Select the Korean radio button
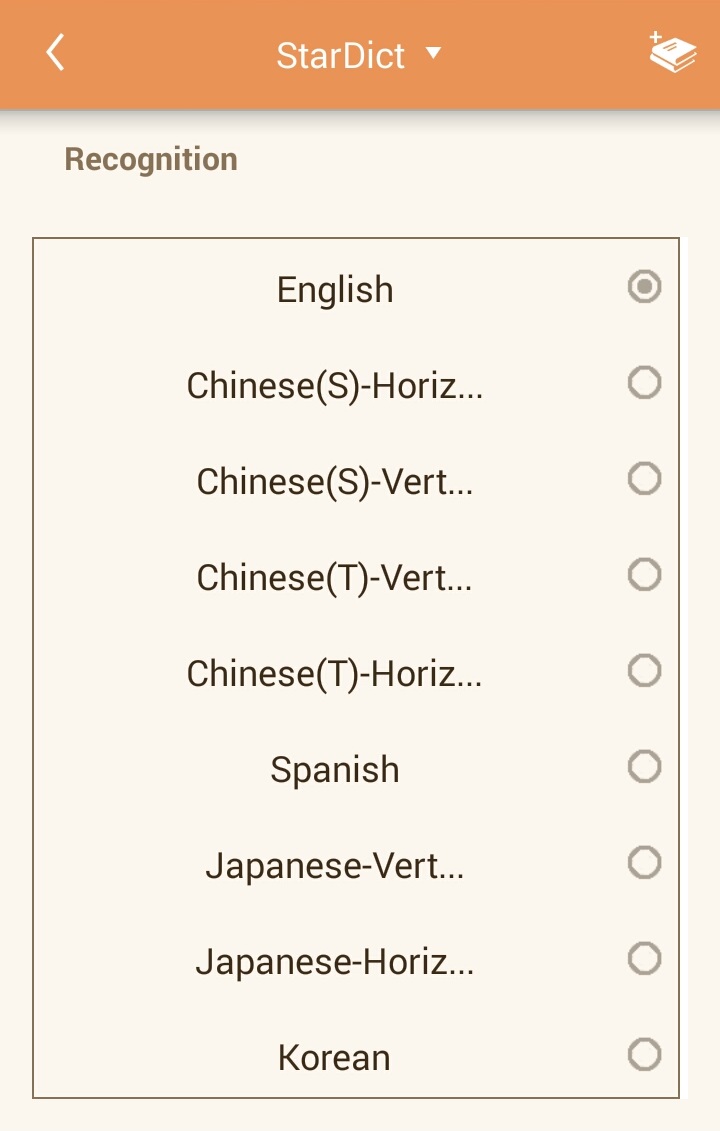 coord(644,1054)
